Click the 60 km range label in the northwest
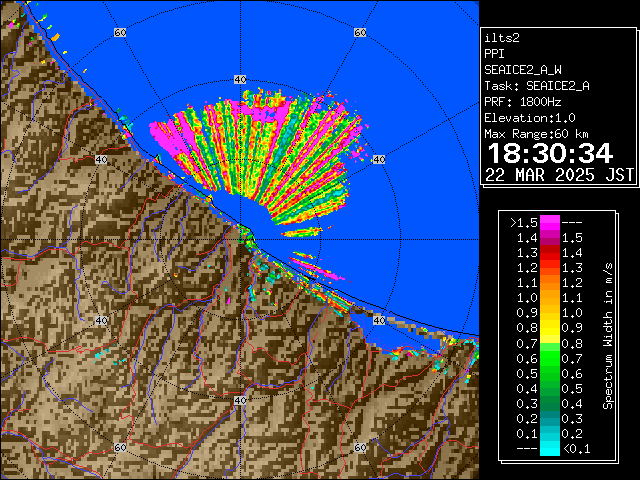The height and width of the screenshot is (480, 640). pos(120,32)
